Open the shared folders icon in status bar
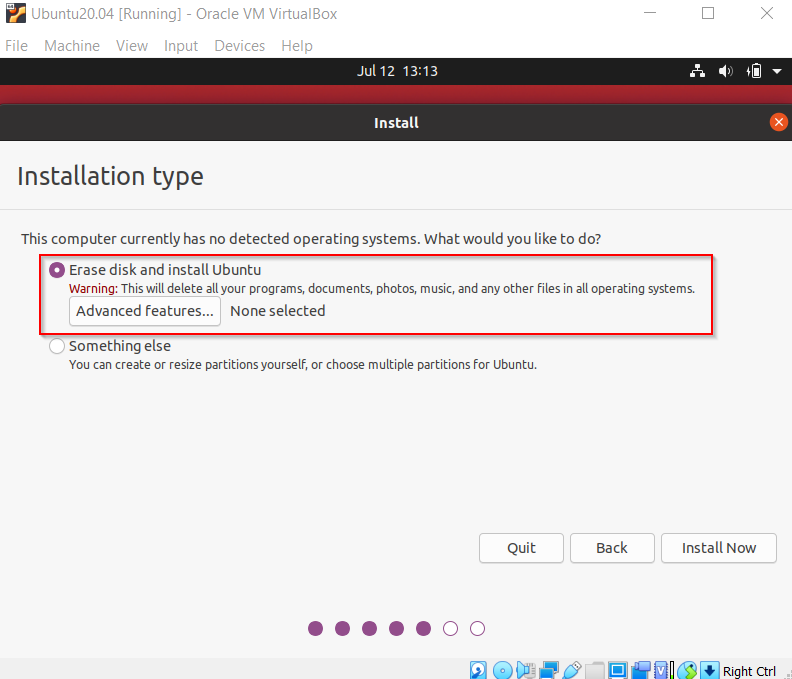Screen dimensions: 792x679 pyautogui.click(x=595, y=670)
